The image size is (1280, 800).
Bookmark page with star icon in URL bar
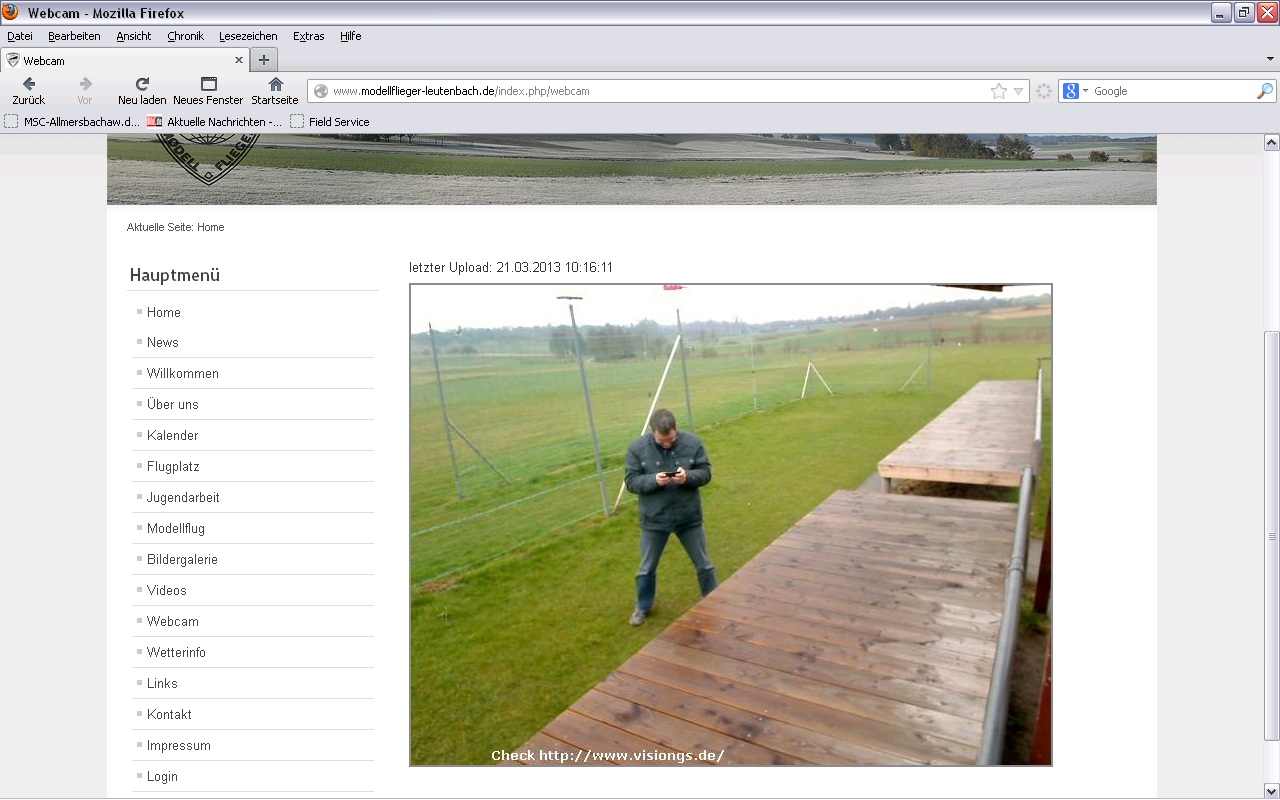point(998,91)
